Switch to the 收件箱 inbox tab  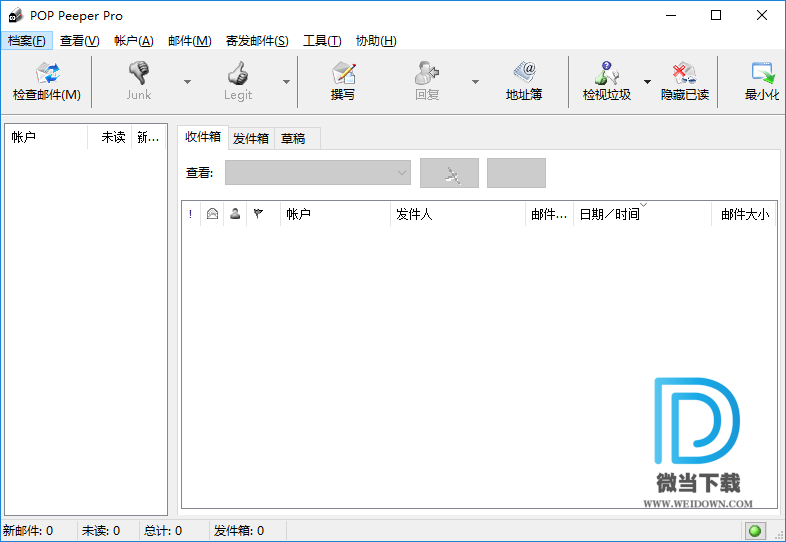(203, 137)
